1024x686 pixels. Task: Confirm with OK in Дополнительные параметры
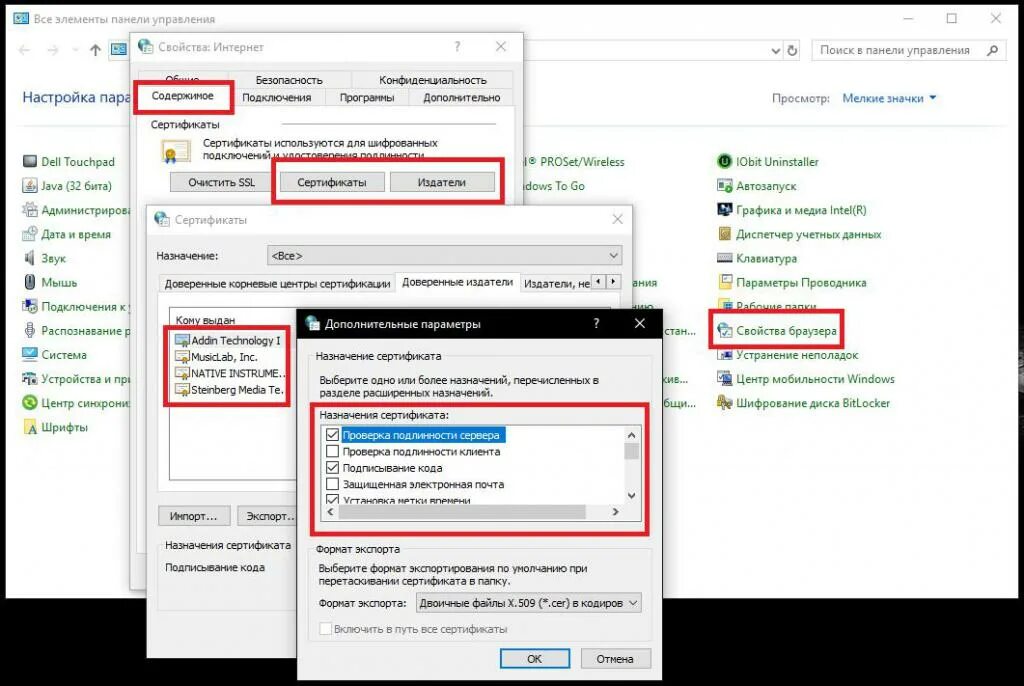(x=535, y=659)
